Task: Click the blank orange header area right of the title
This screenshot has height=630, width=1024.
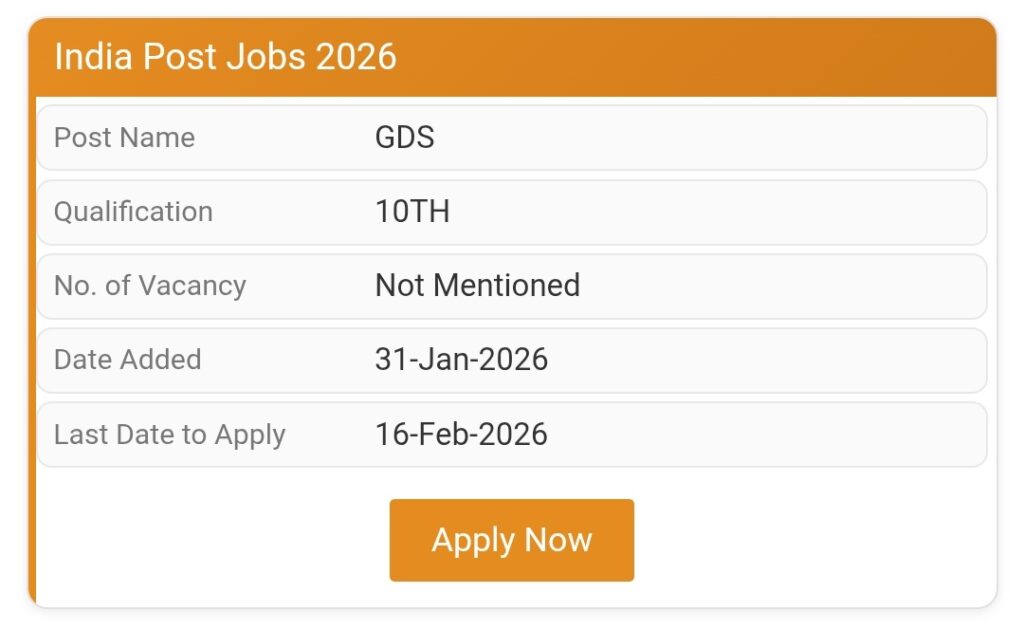Action: (700, 56)
